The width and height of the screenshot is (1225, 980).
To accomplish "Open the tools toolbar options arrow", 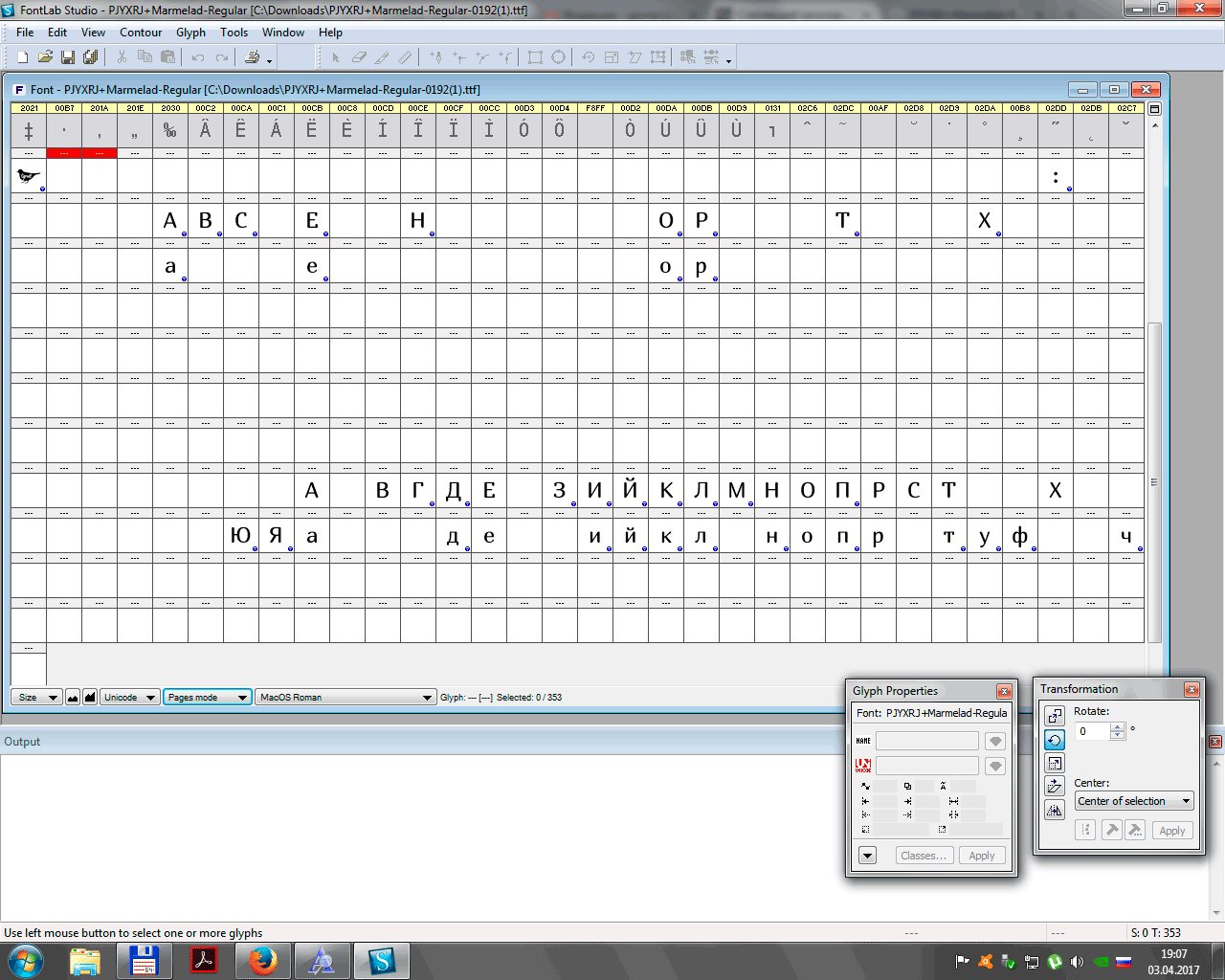I will [x=728, y=59].
